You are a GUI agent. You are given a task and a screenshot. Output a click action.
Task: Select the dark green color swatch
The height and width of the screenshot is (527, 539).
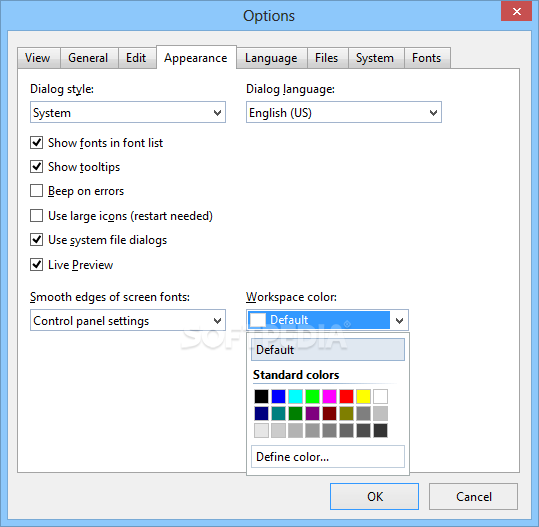(x=295, y=414)
